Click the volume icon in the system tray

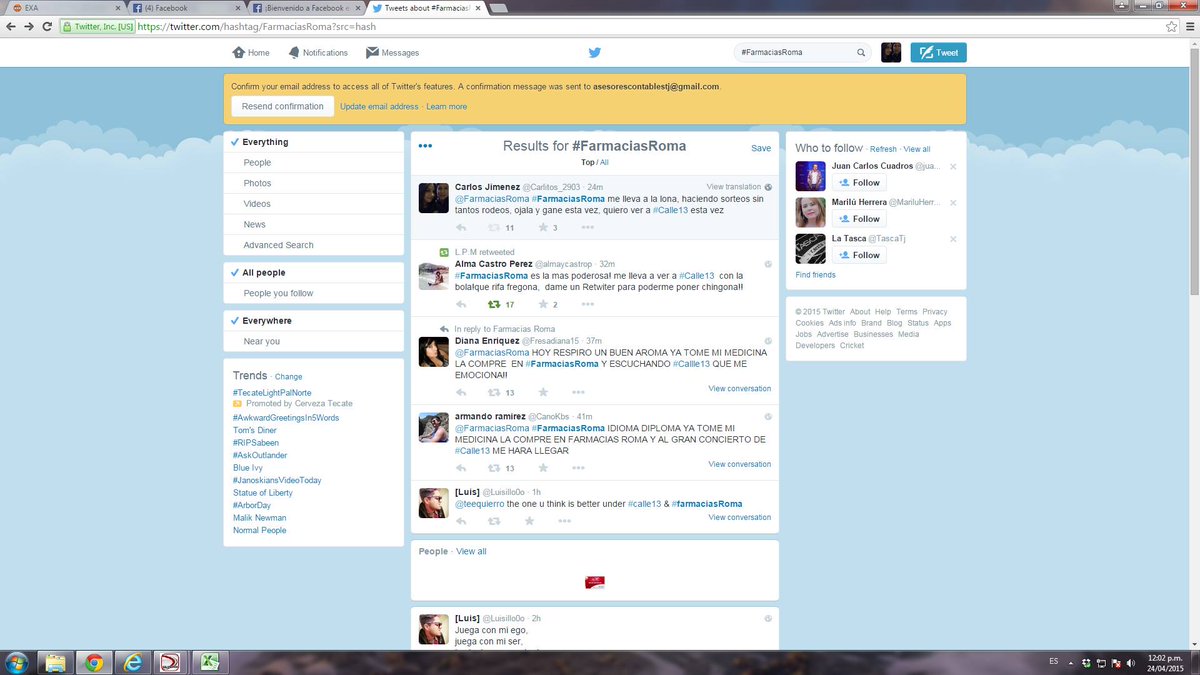click(x=1131, y=662)
